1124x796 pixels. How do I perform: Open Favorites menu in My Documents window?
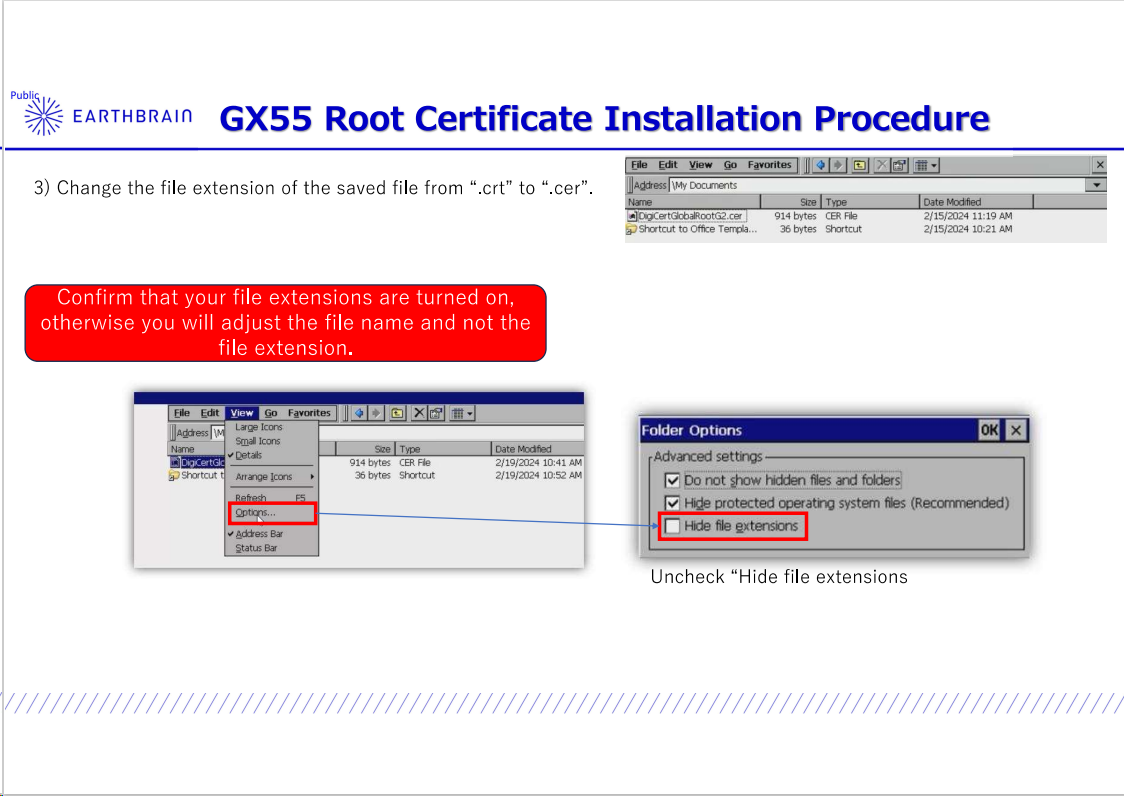click(x=769, y=165)
